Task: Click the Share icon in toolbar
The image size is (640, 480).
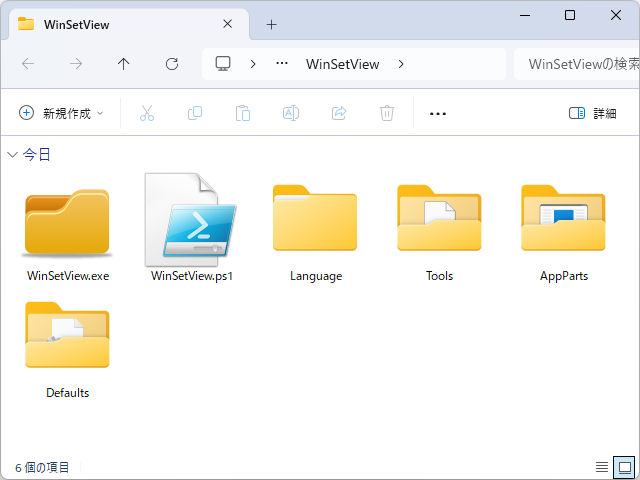Action: [x=339, y=113]
